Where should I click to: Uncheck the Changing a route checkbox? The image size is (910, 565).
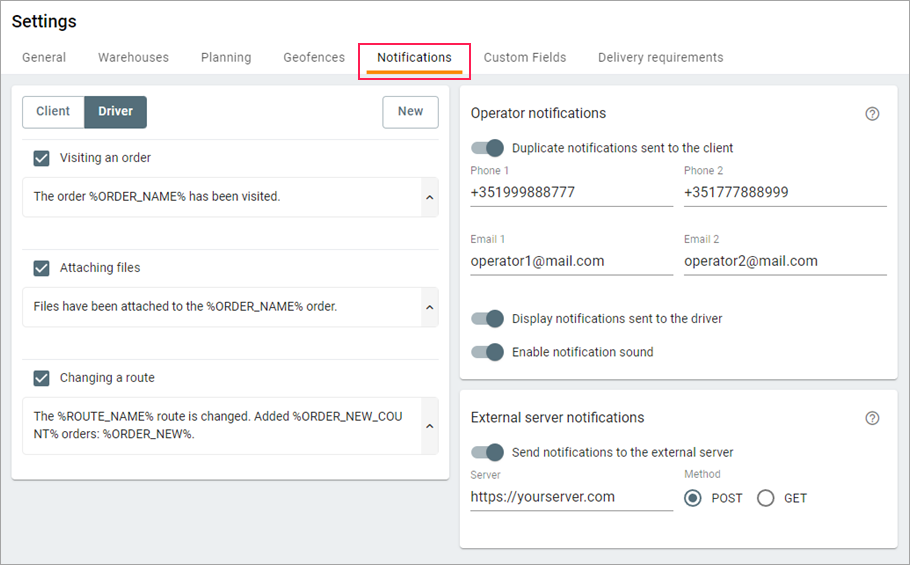pos(42,378)
